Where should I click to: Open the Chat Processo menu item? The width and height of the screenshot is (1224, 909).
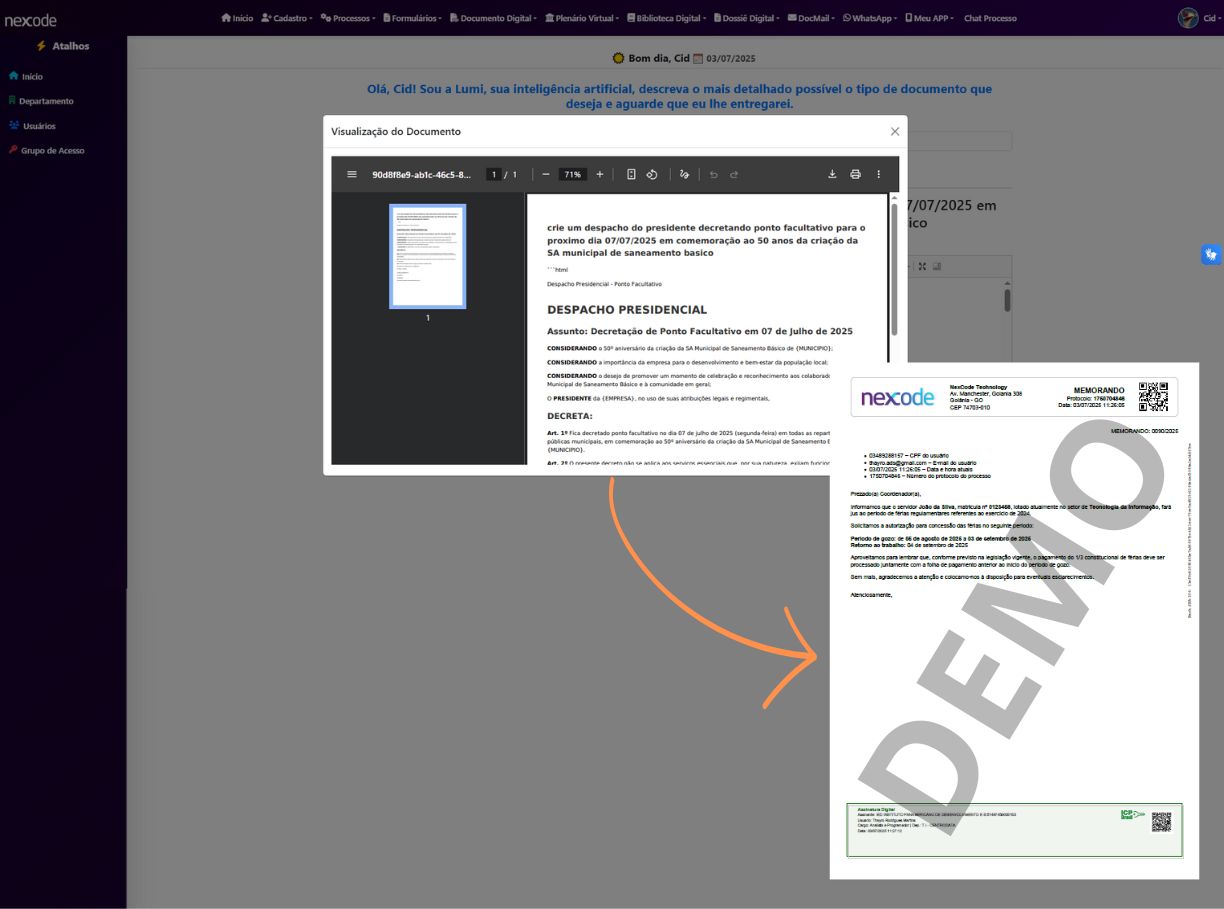[988, 17]
